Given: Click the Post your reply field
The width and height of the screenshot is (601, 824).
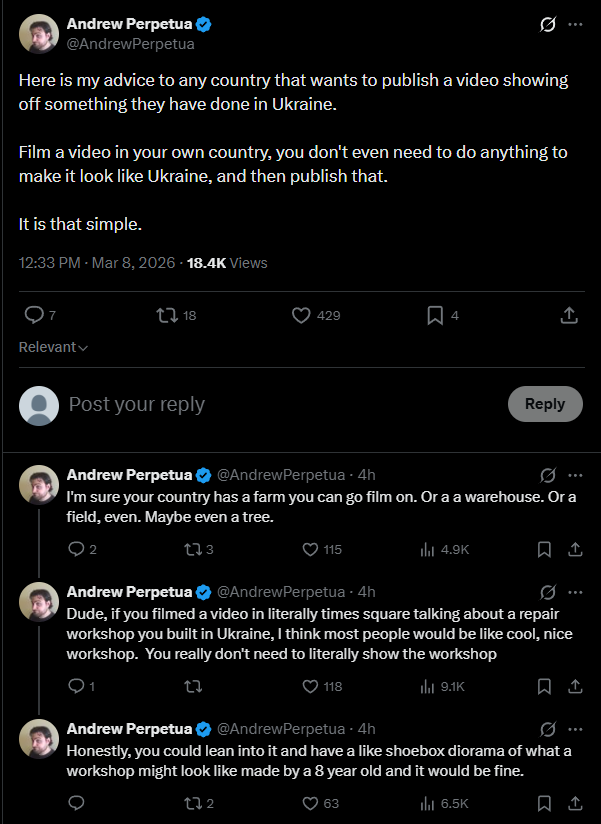Looking at the screenshot, I should coord(280,404).
